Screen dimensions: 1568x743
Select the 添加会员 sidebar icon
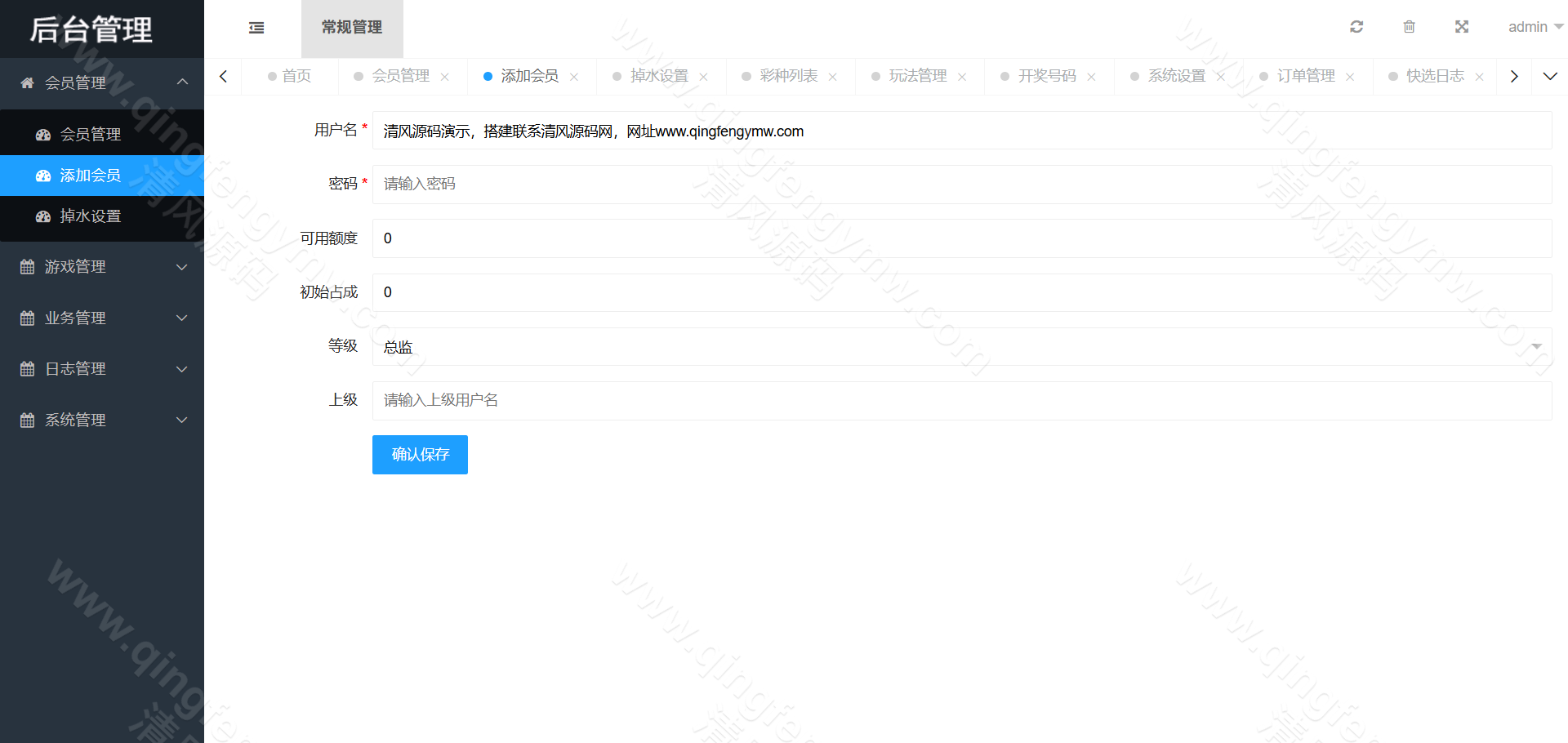[x=43, y=175]
